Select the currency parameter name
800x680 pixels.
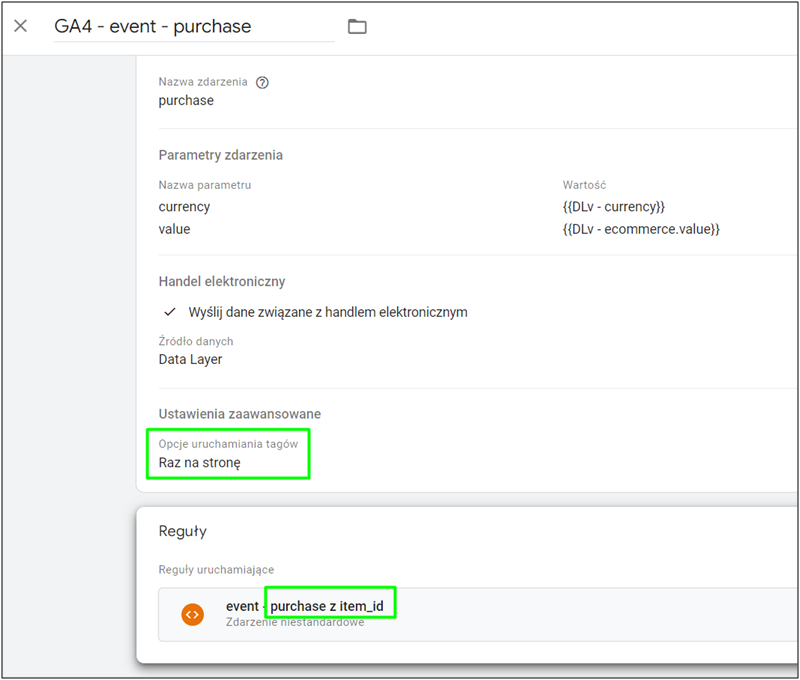pos(184,207)
